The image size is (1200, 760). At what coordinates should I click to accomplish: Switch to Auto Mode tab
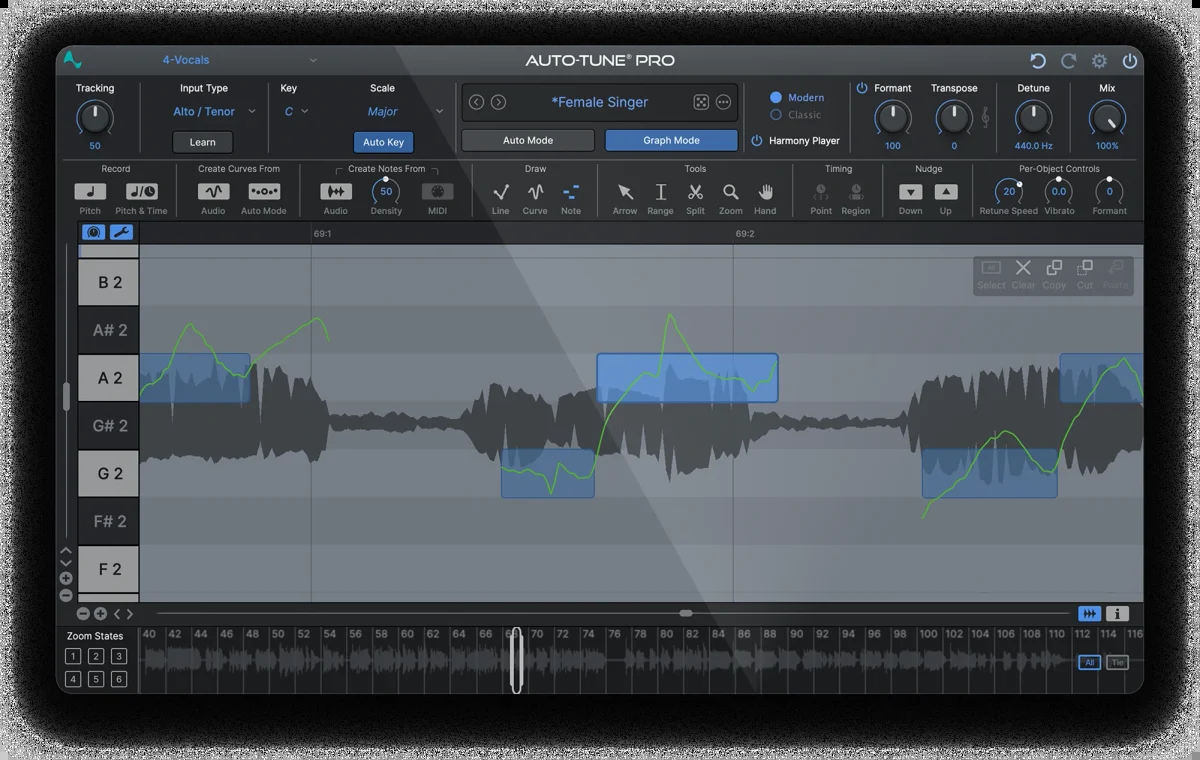[x=528, y=141]
